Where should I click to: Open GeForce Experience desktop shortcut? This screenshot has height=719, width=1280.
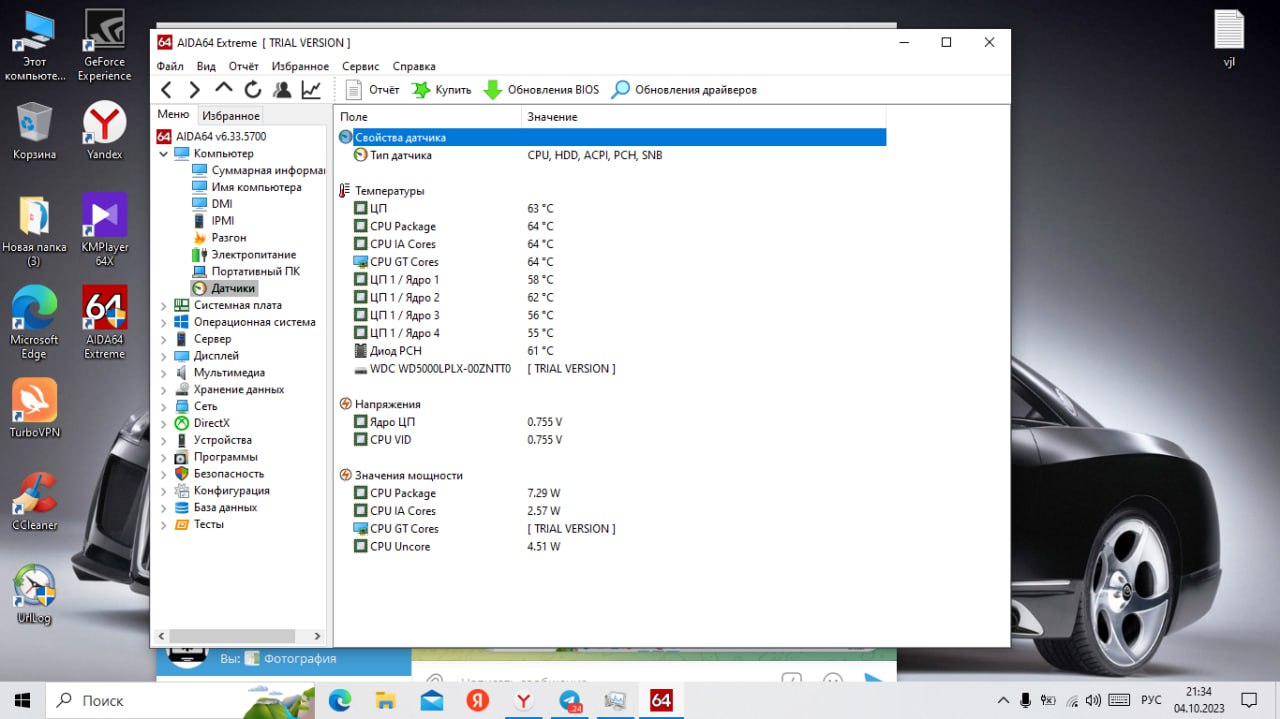(x=104, y=46)
